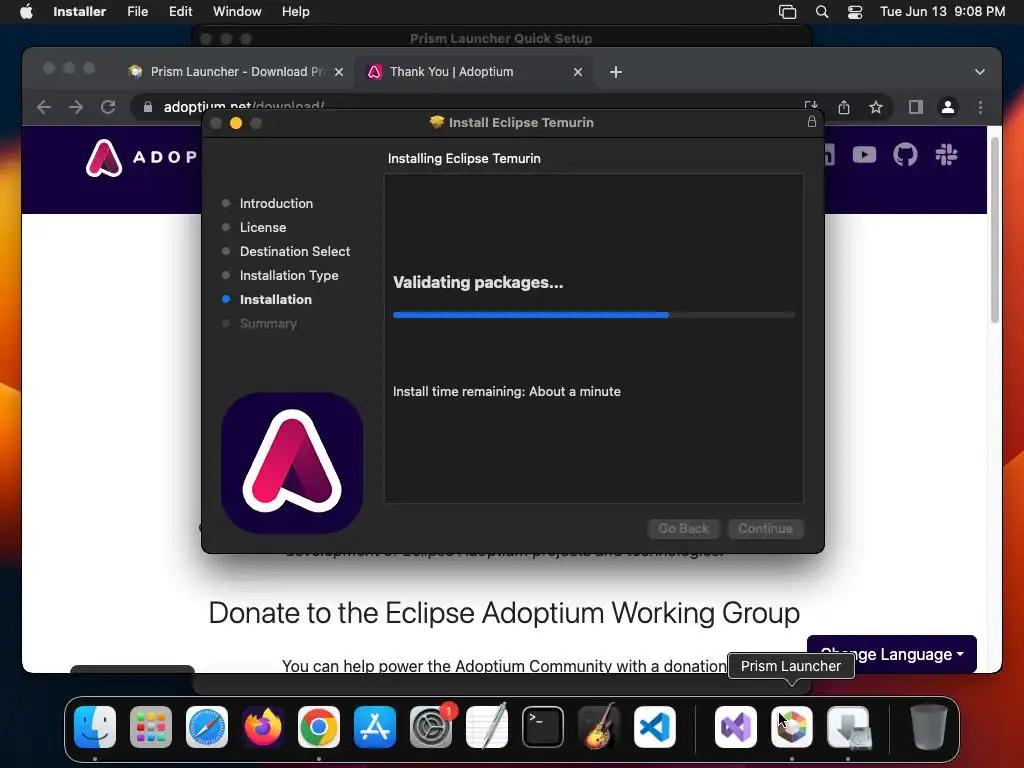Close the Thank You Adoptium tab
Image resolution: width=1024 pixels, height=768 pixels.
(x=578, y=72)
